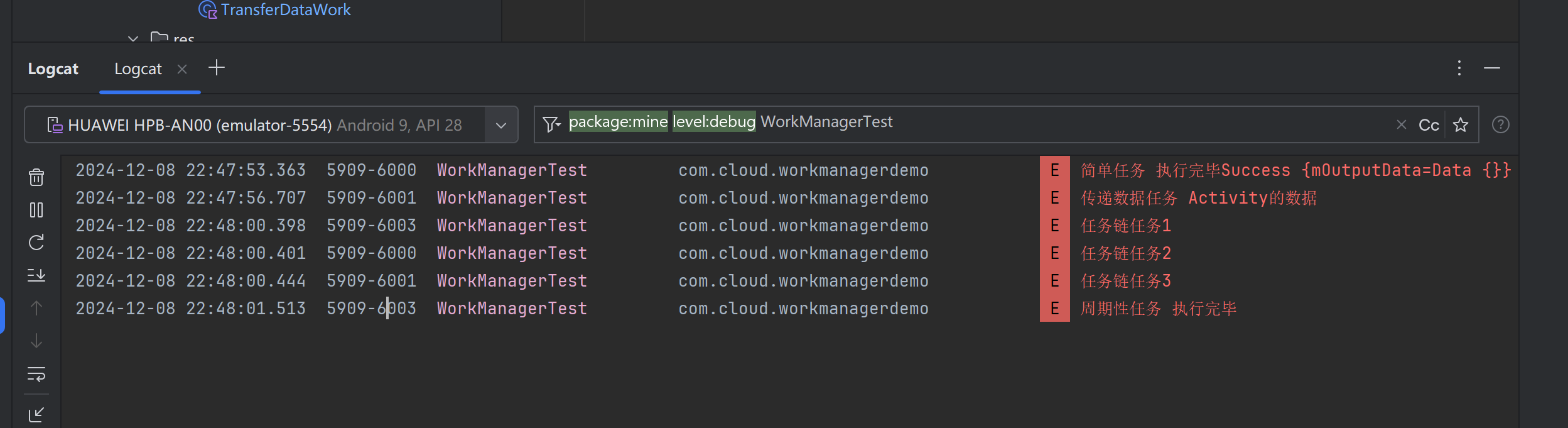The height and width of the screenshot is (428, 1568).
Task: Jump to previous log occurrence arrow
Action: pos(36,308)
